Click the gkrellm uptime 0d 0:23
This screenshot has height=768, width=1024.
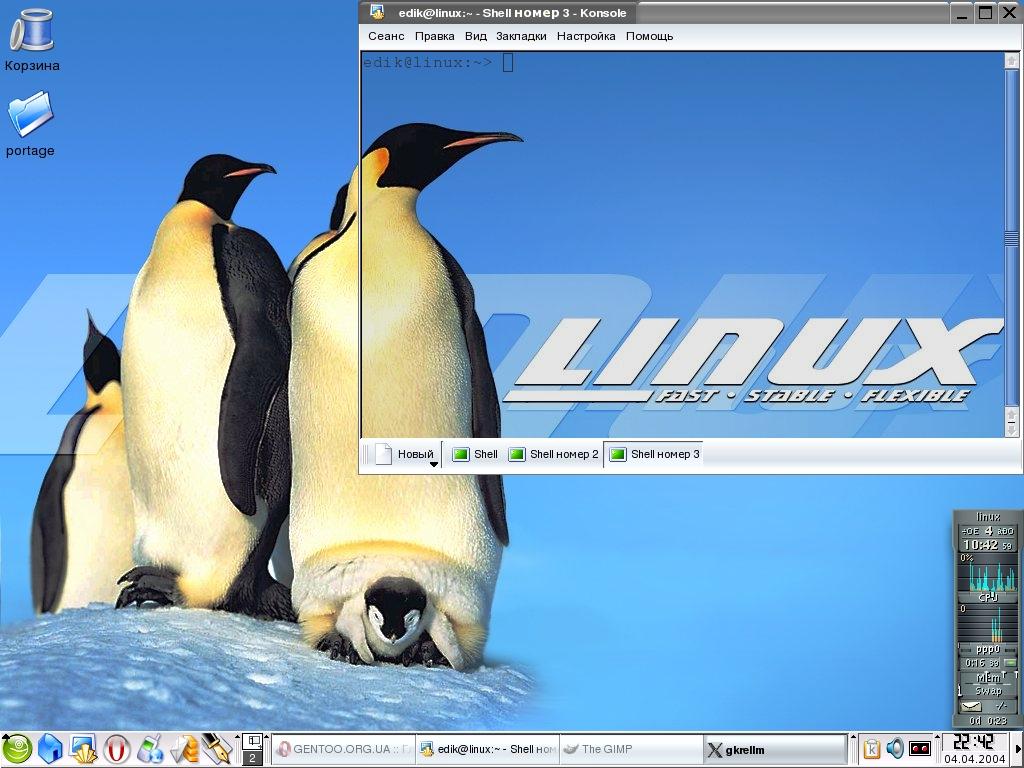pos(988,720)
